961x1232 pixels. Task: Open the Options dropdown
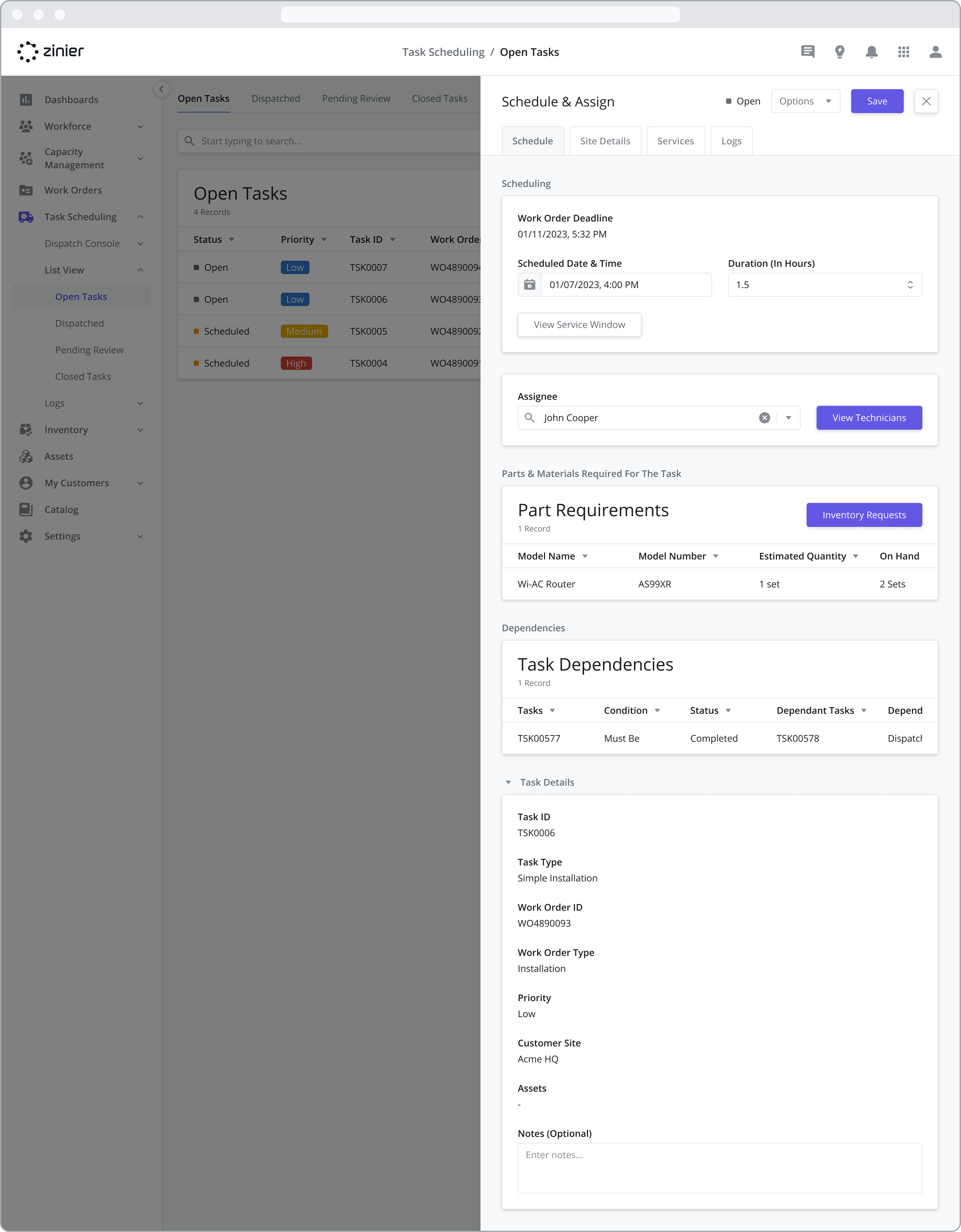click(x=805, y=101)
